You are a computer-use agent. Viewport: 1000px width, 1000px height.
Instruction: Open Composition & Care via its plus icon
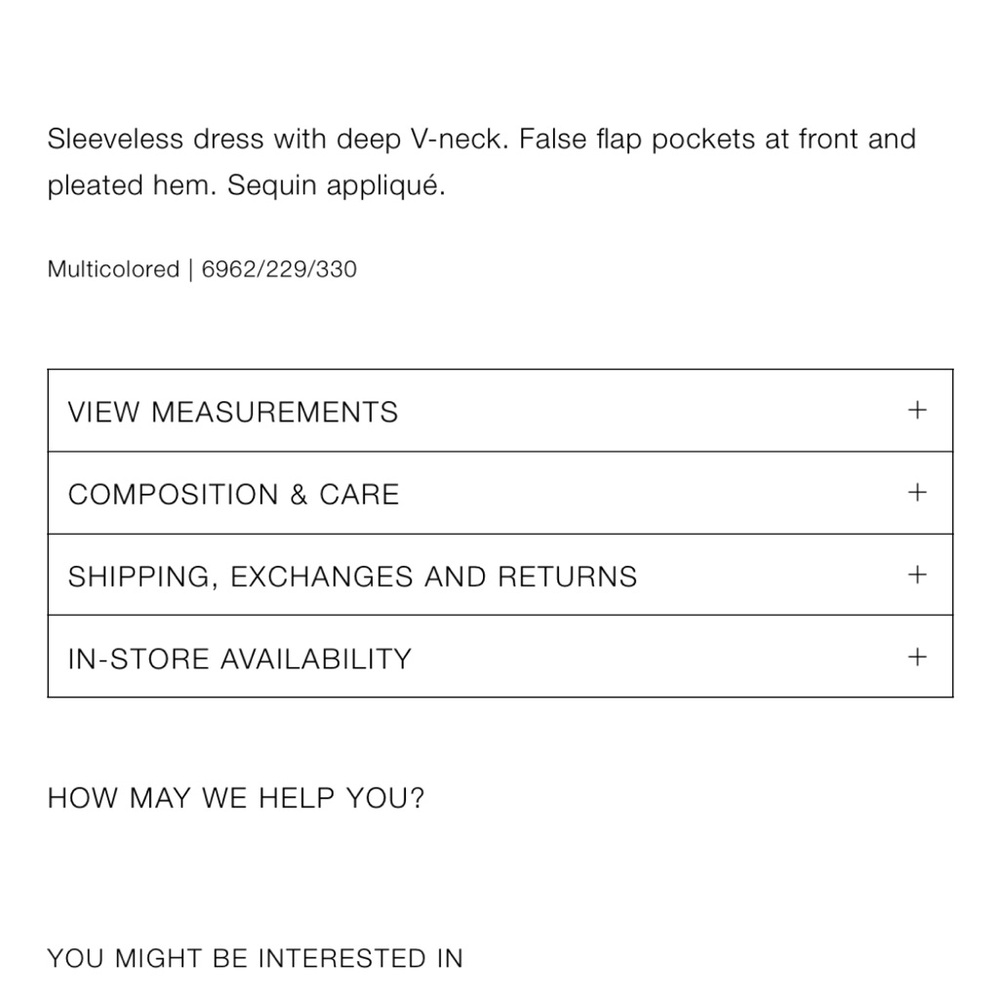(x=916, y=492)
